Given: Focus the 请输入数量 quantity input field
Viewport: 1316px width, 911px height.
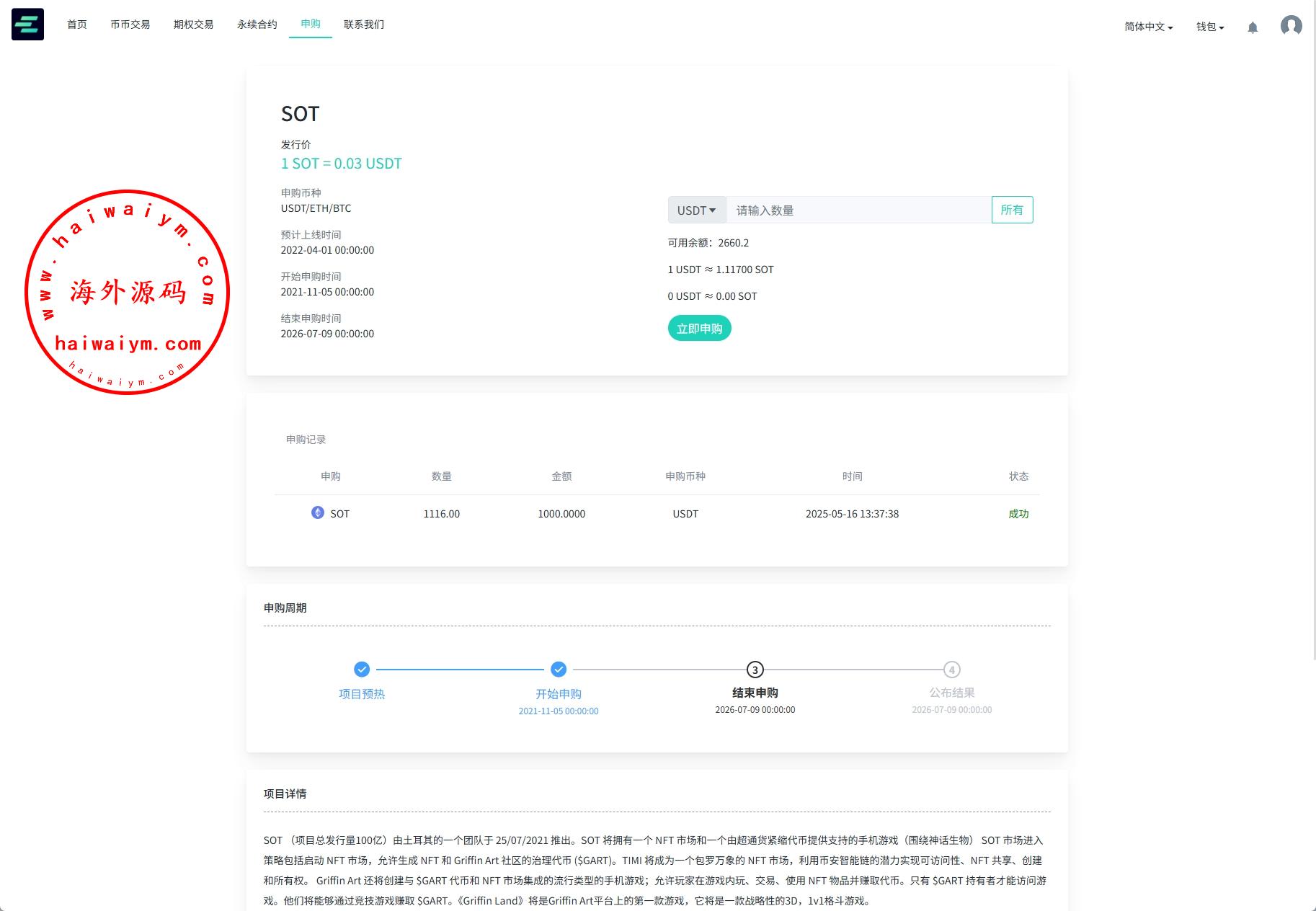Looking at the screenshot, I should [x=858, y=210].
